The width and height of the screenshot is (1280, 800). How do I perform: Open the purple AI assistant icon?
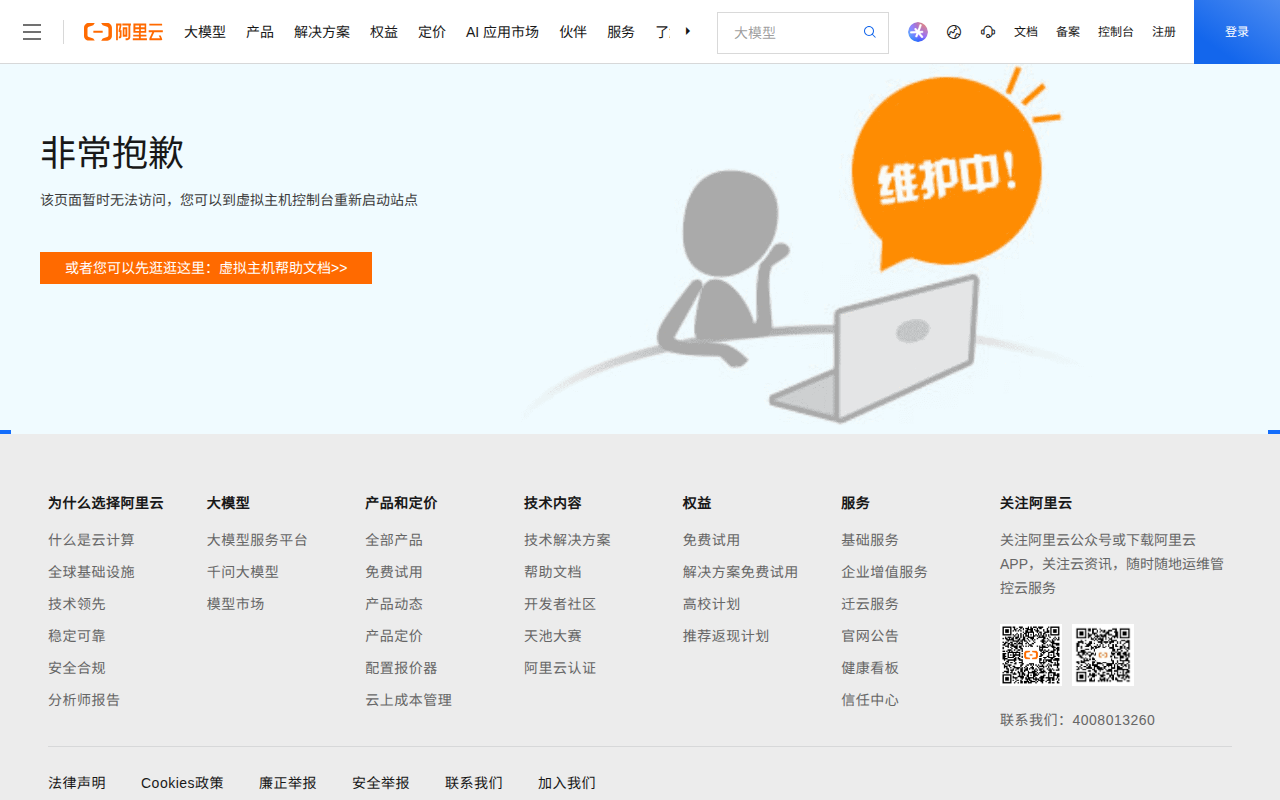pos(918,32)
